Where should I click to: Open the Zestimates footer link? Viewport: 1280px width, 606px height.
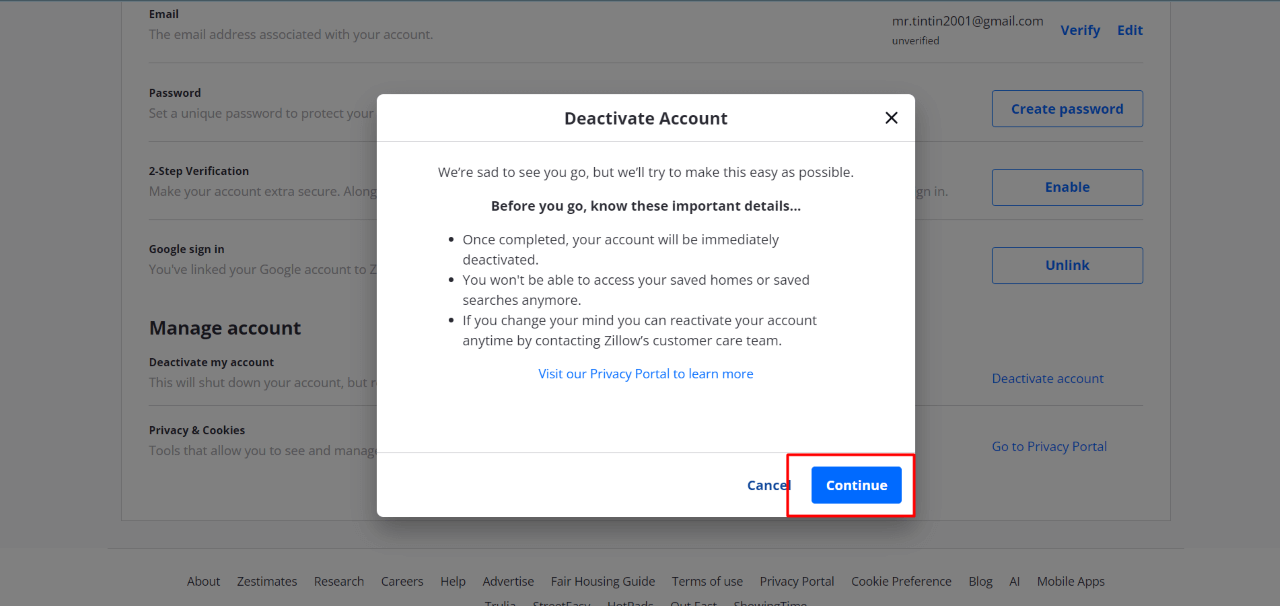coord(267,581)
